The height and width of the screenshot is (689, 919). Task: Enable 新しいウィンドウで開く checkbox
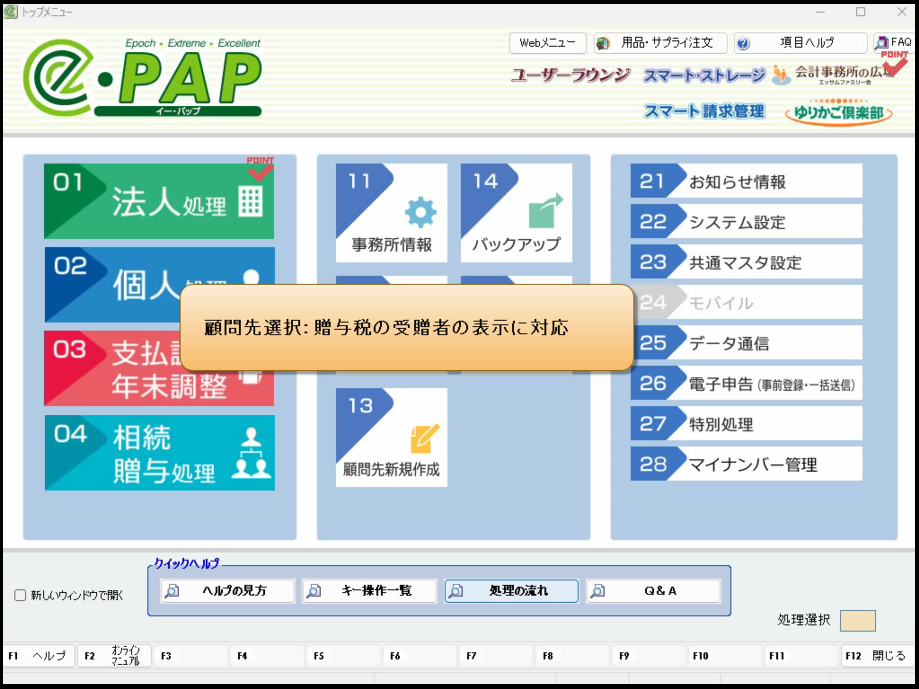[20, 595]
